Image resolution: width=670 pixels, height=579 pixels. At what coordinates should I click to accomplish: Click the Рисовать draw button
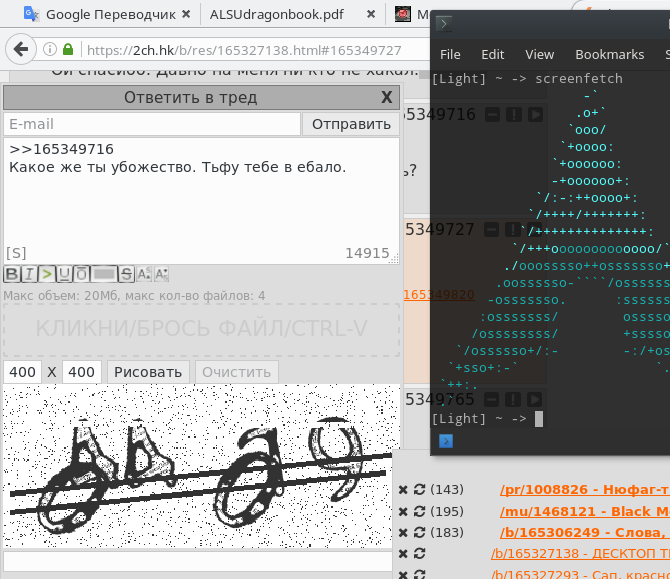tap(148, 372)
